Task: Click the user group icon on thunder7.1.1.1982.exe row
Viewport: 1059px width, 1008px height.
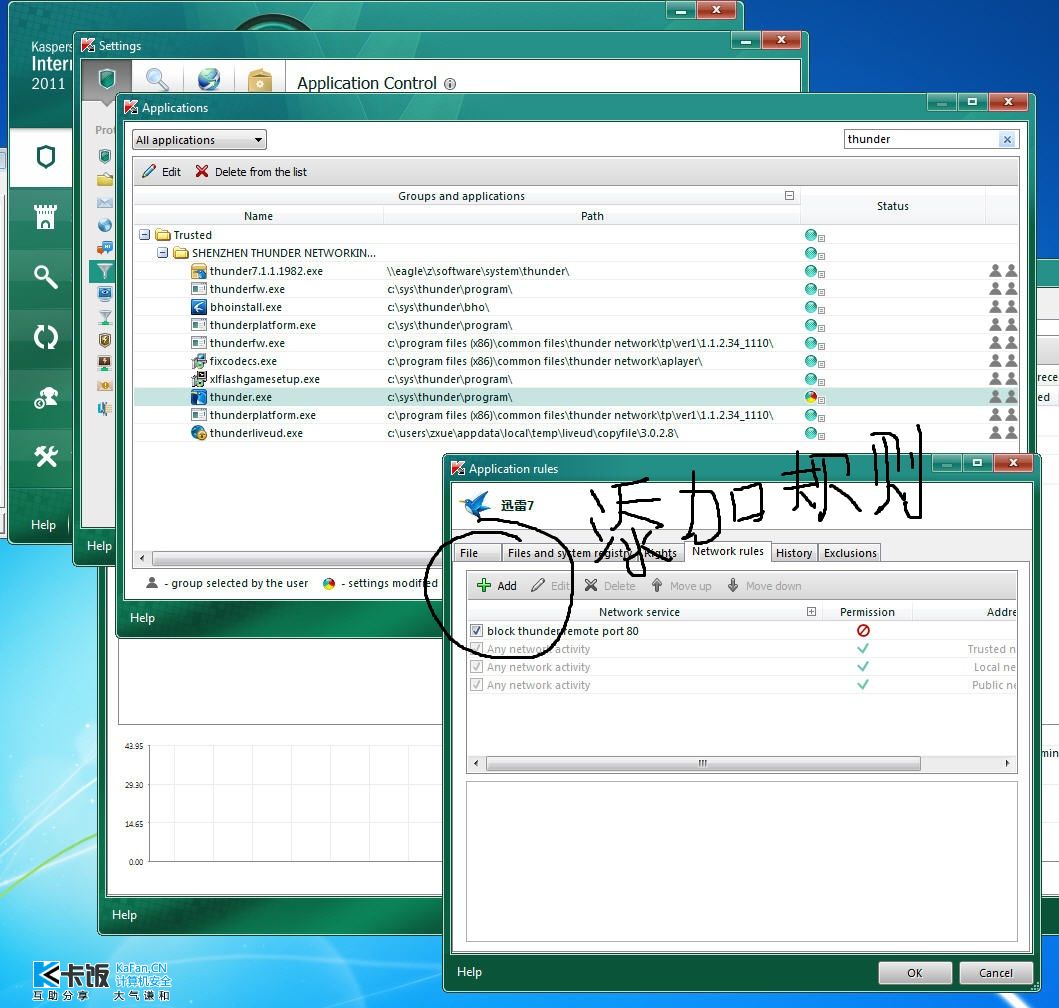Action: (x=1003, y=271)
